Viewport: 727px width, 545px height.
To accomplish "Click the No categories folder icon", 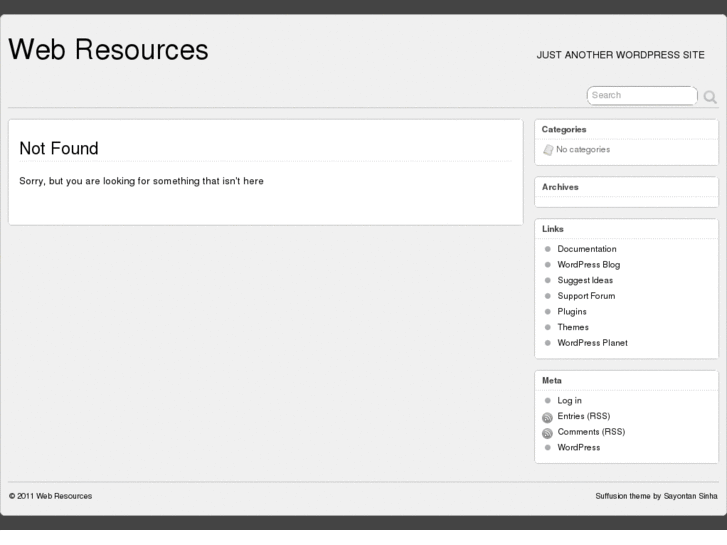I will click(x=548, y=150).
